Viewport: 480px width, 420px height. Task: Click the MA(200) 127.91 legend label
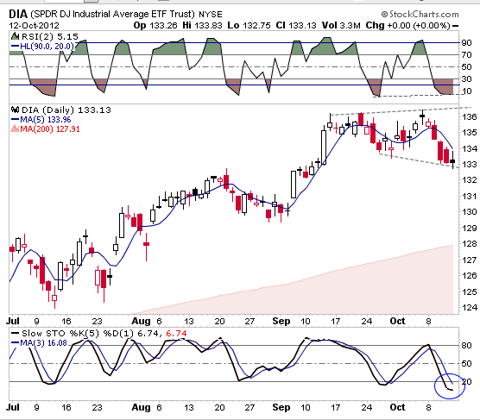pyautogui.click(x=50, y=129)
